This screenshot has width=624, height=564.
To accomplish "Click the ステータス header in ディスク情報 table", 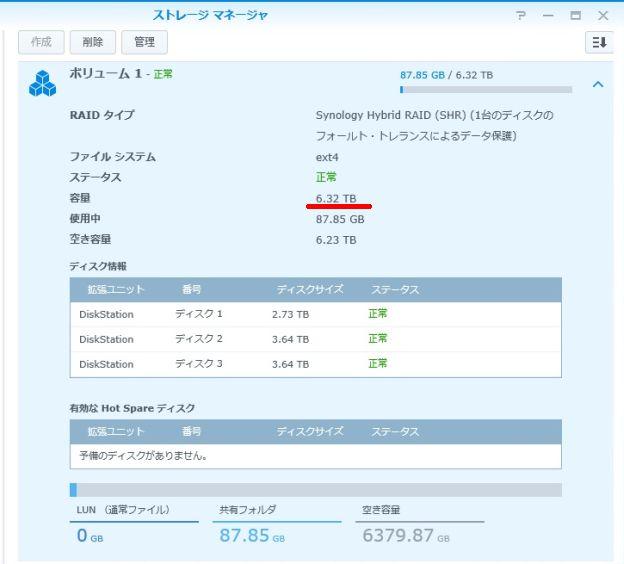I will (x=395, y=289).
